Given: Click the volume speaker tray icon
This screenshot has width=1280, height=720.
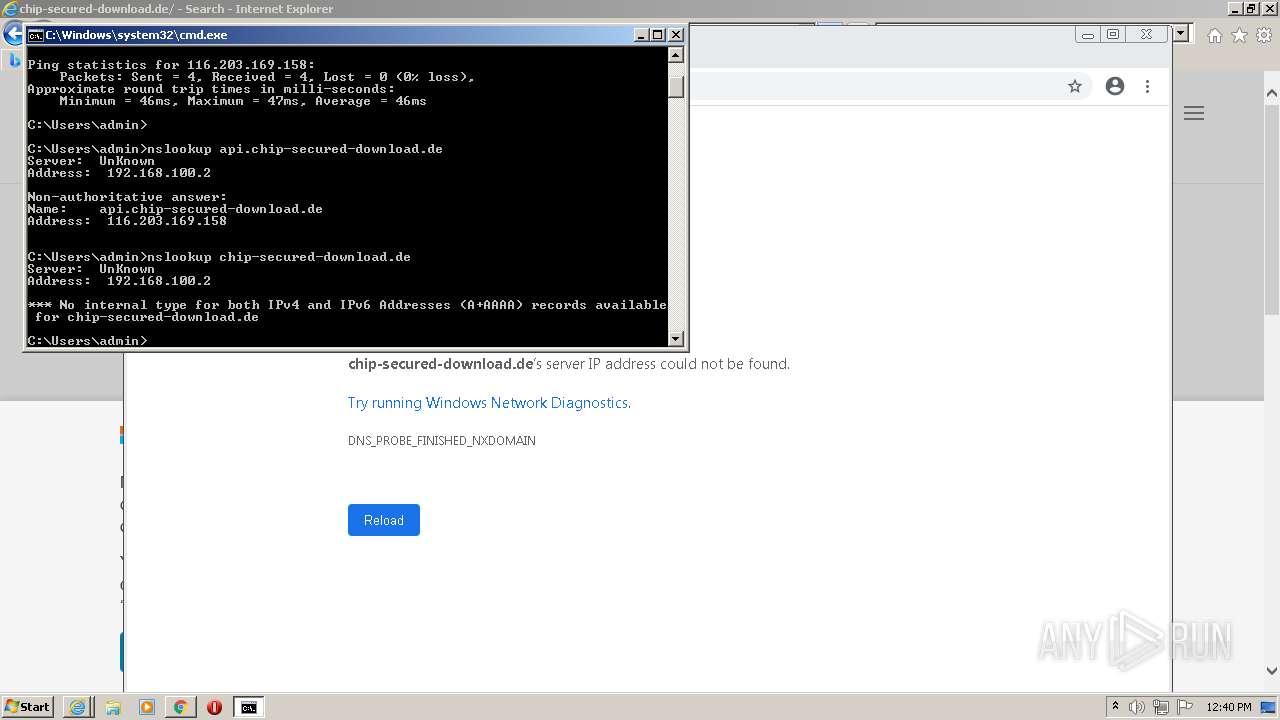Looking at the screenshot, I should (x=1137, y=707).
